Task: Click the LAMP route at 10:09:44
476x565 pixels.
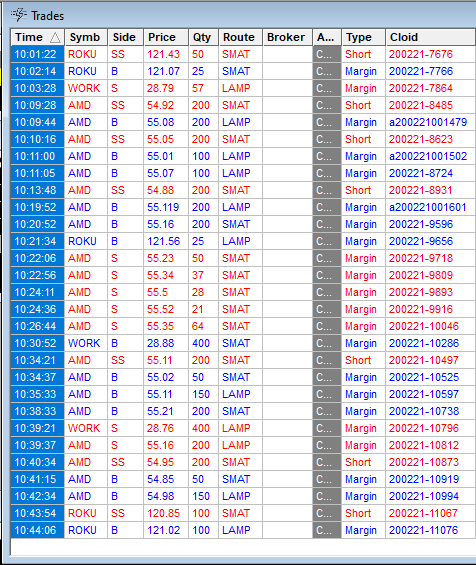Action: (x=236, y=122)
